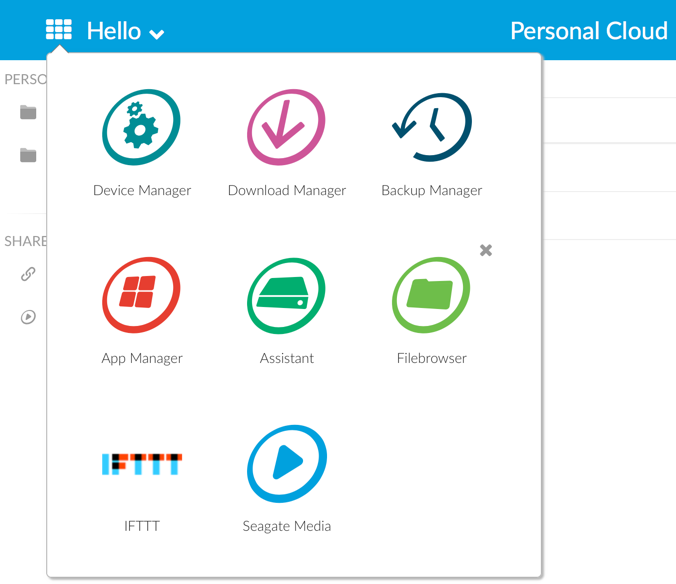
Task: Click the IFTTT label text
Action: coord(142,526)
